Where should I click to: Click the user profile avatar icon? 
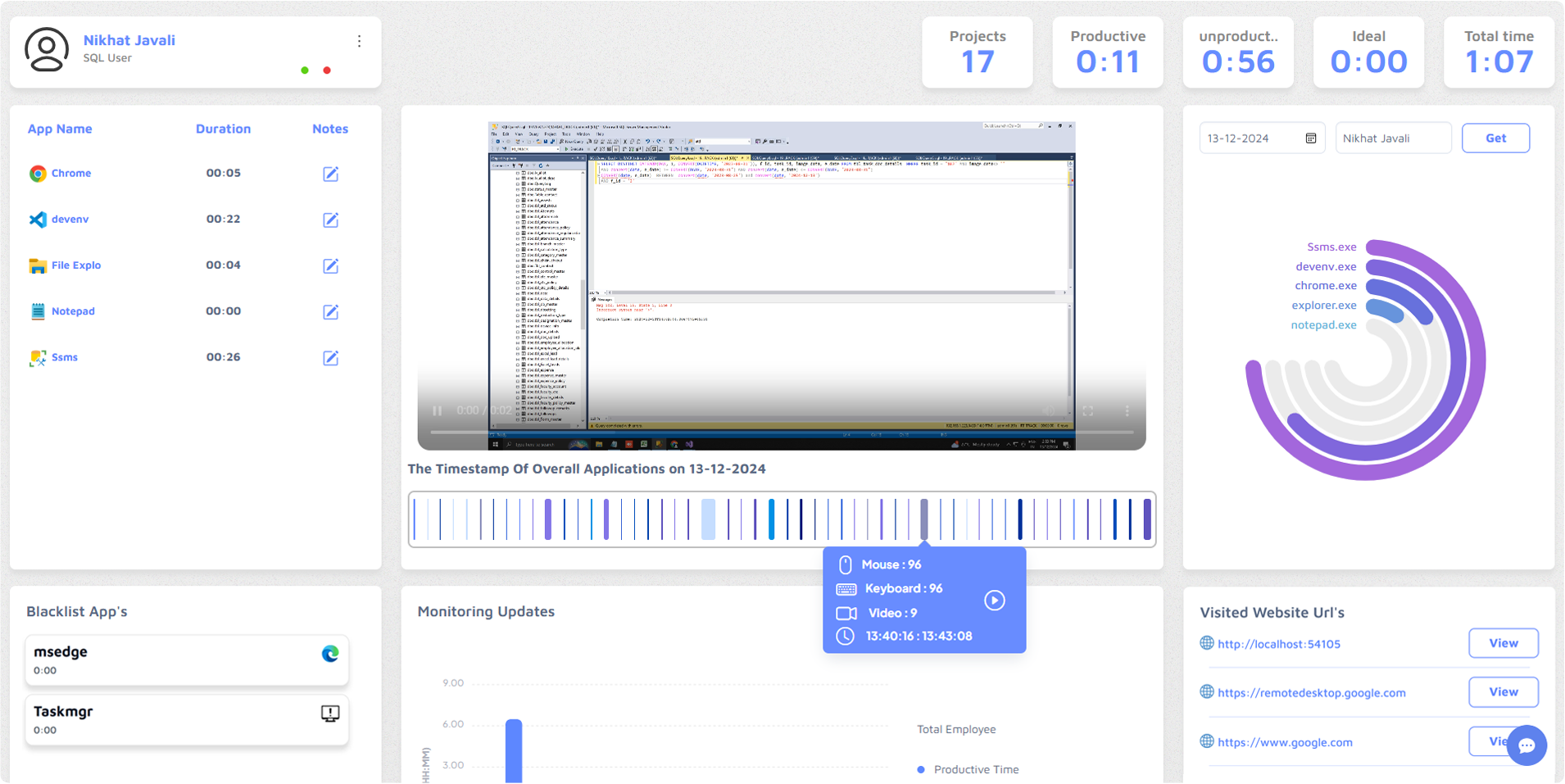click(47, 50)
